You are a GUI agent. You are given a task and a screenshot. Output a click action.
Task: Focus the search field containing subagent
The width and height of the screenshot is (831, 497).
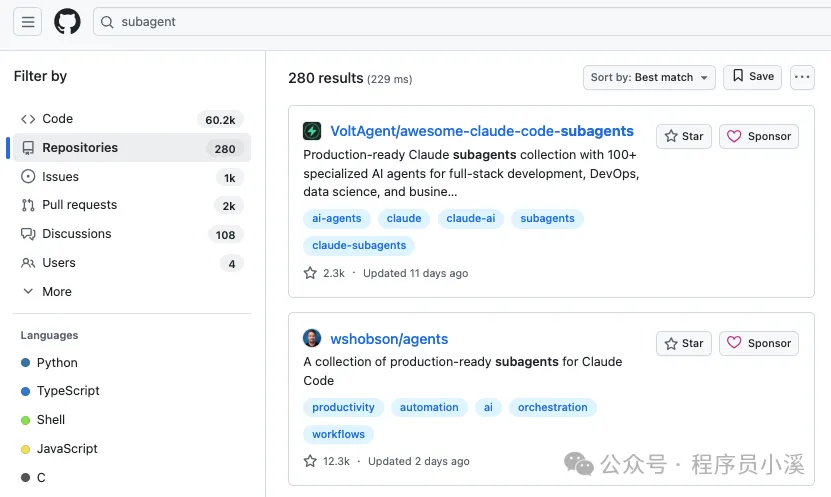[x=462, y=22]
